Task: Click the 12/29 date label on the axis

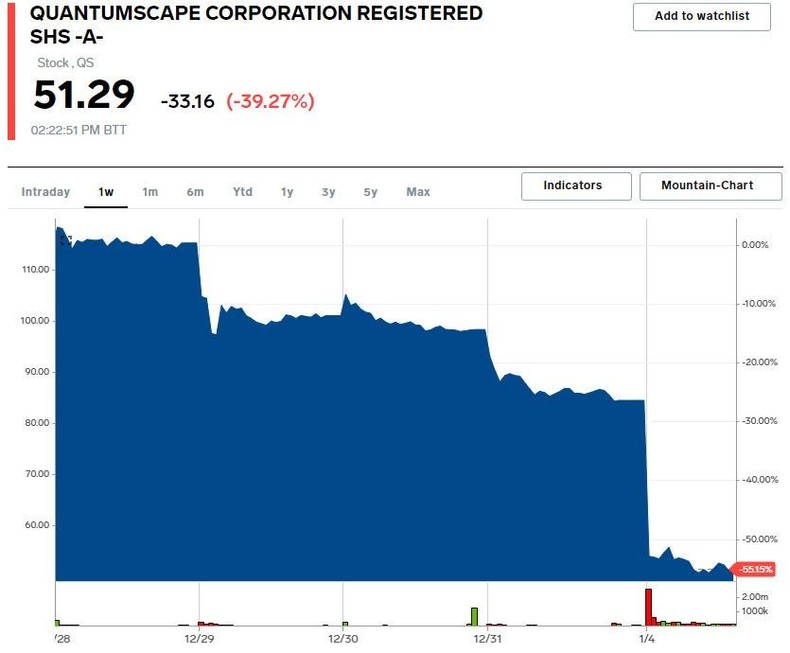Action: (x=199, y=638)
